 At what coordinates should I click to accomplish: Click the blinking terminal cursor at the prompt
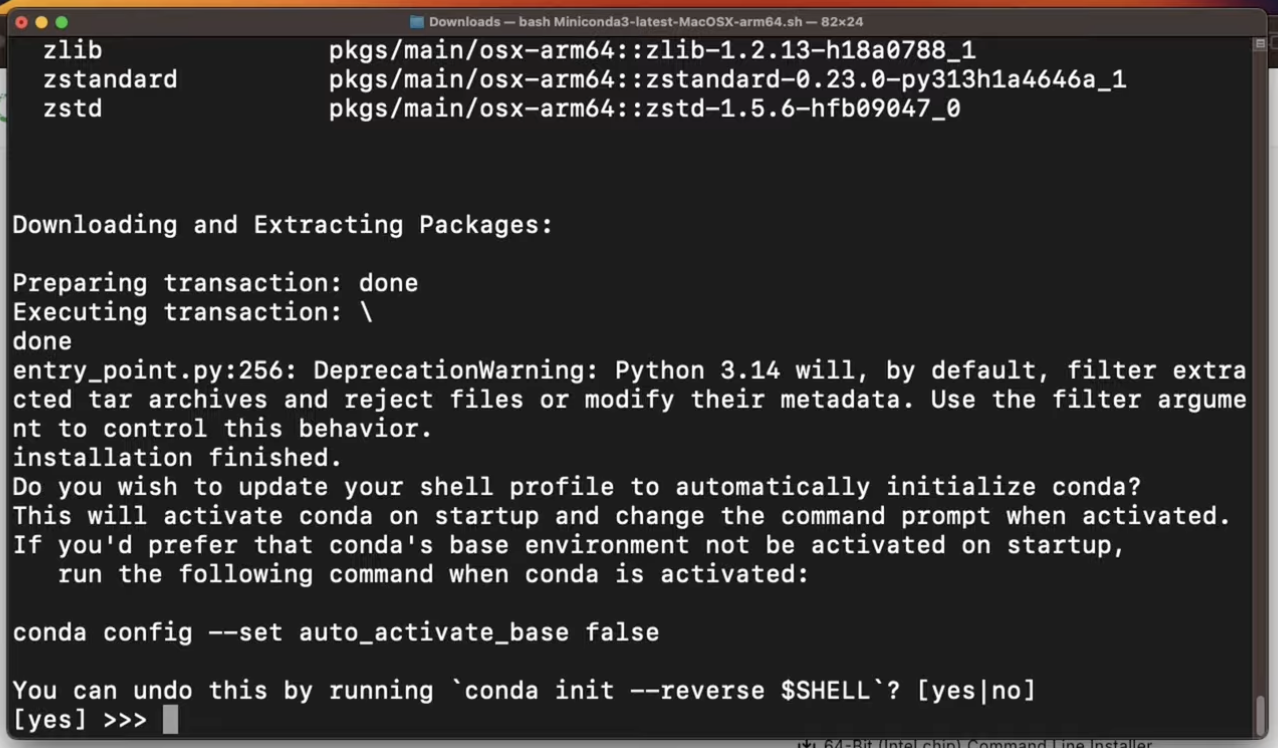(170, 719)
